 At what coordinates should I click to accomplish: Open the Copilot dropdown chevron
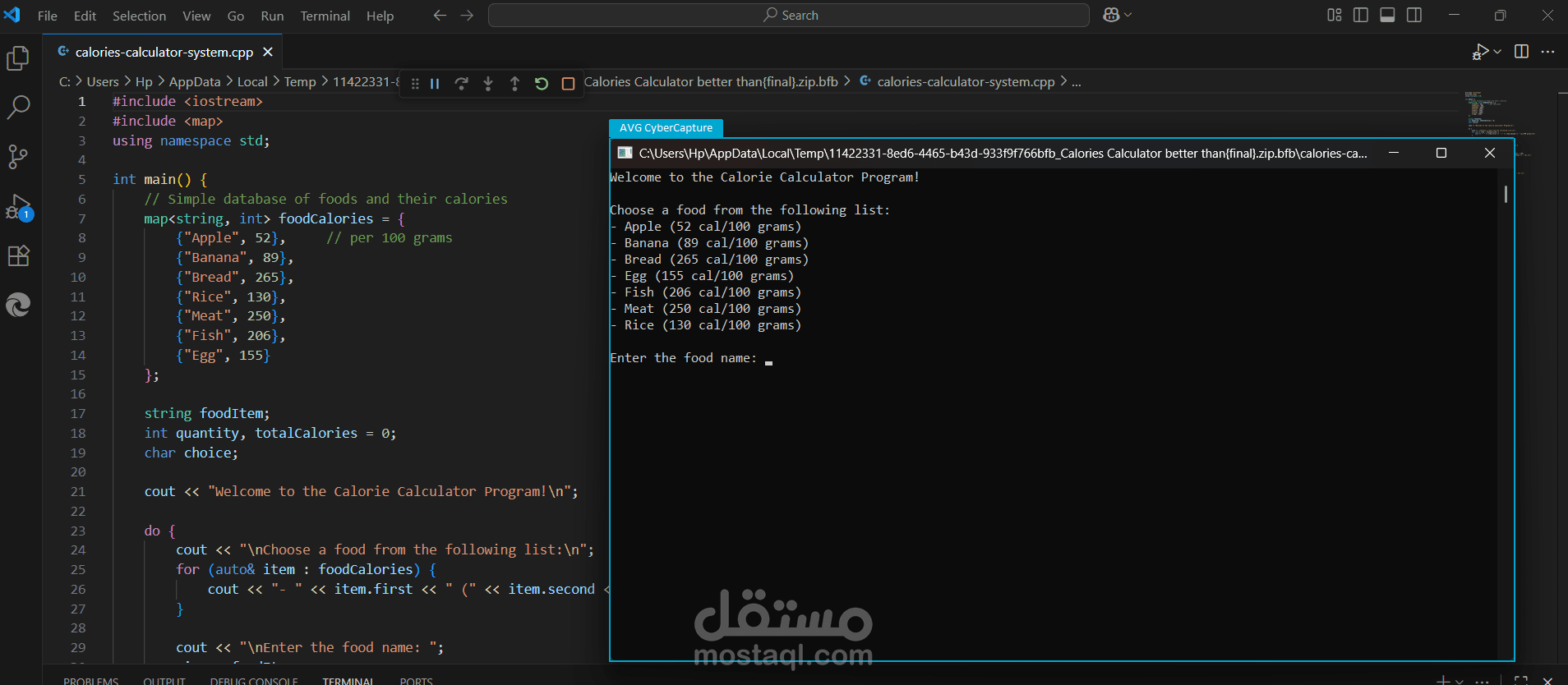click(x=1128, y=15)
